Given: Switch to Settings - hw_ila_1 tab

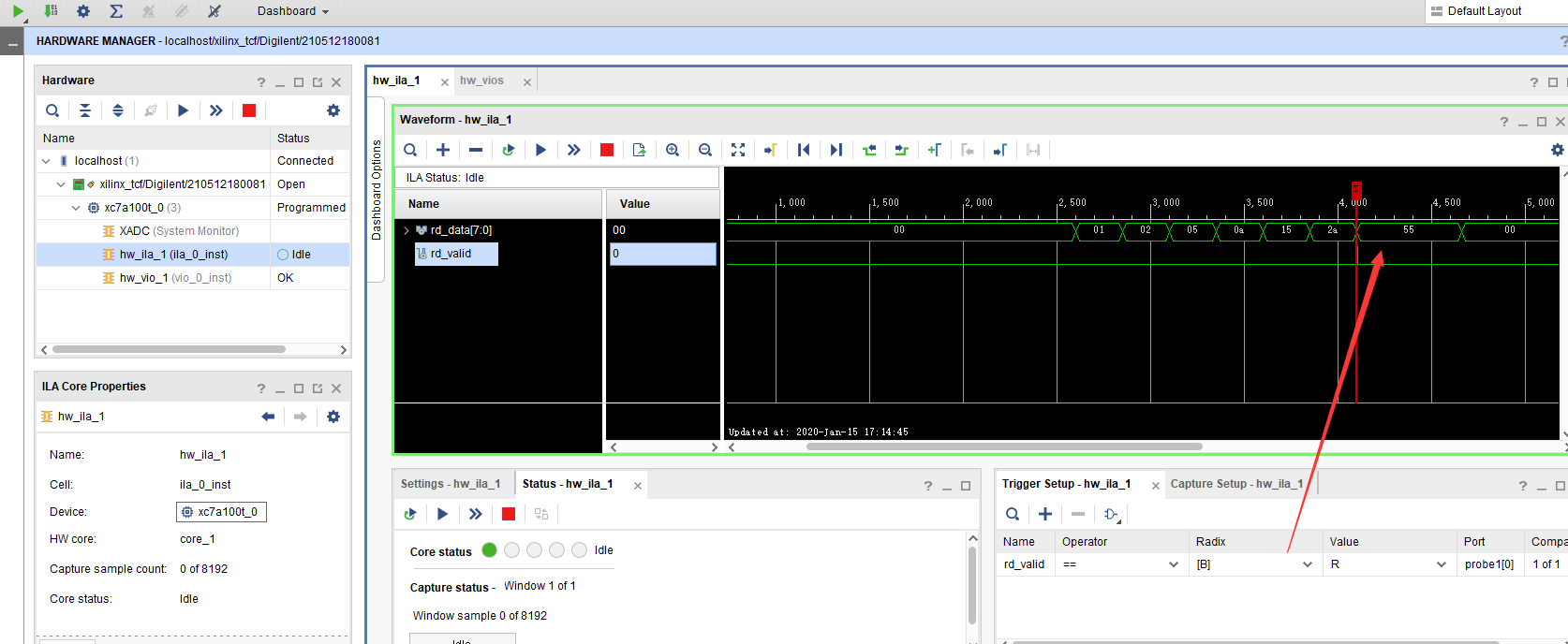Looking at the screenshot, I should 451,484.
